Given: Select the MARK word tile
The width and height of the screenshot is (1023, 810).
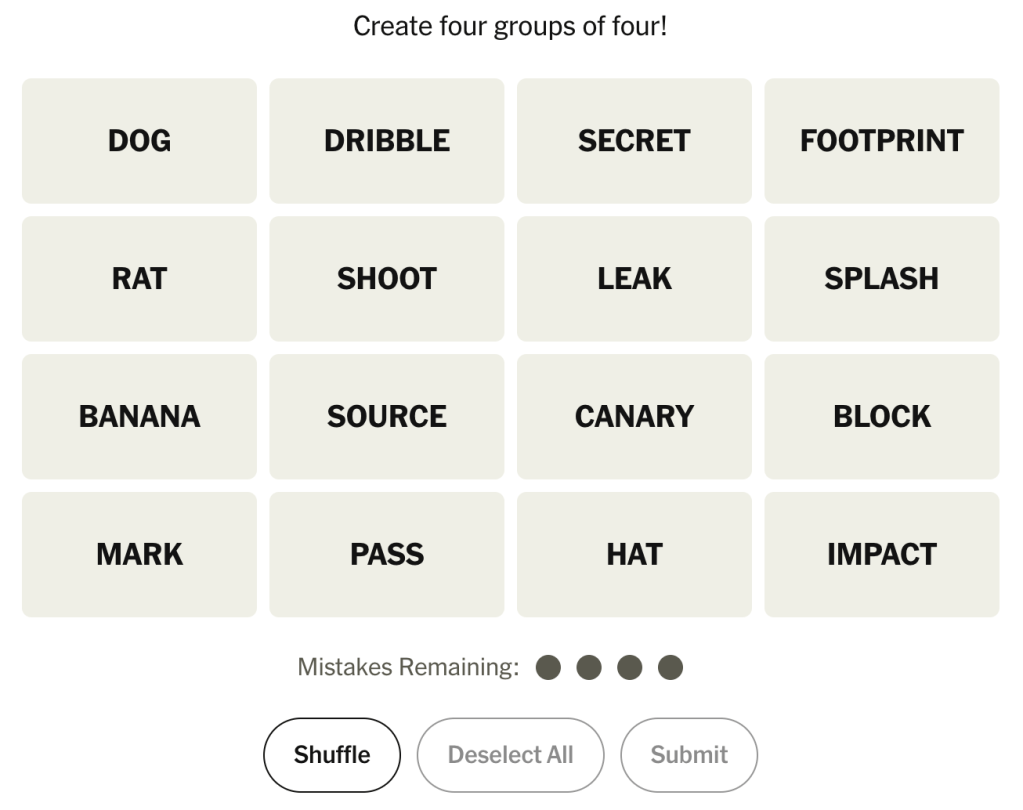Looking at the screenshot, I should 139,554.
